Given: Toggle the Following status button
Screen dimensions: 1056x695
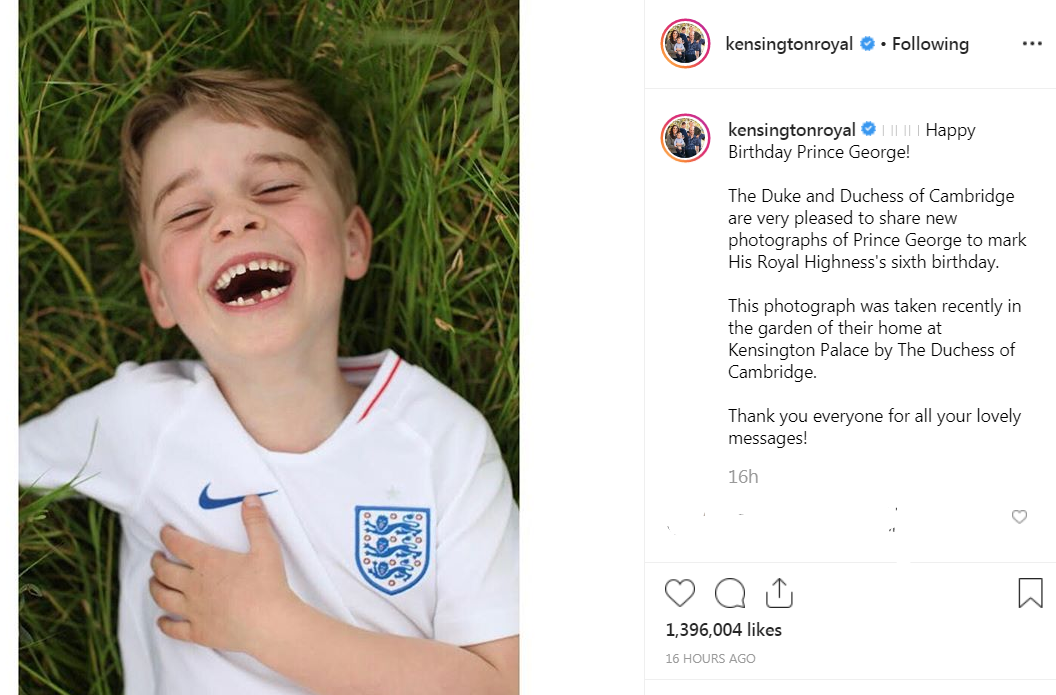Looking at the screenshot, I should click(x=930, y=44).
